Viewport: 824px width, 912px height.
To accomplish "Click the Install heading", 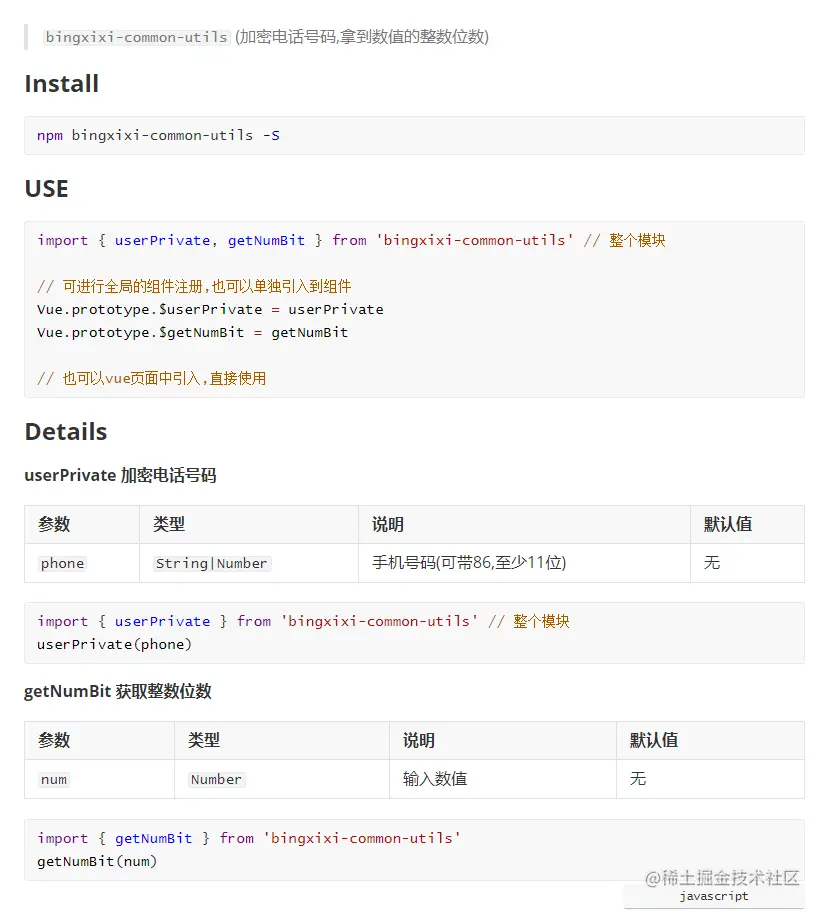I will [61, 84].
